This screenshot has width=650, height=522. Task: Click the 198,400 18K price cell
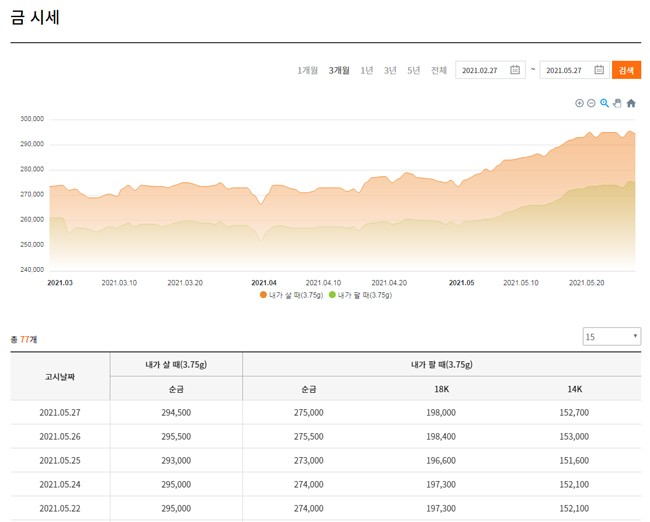click(441, 437)
